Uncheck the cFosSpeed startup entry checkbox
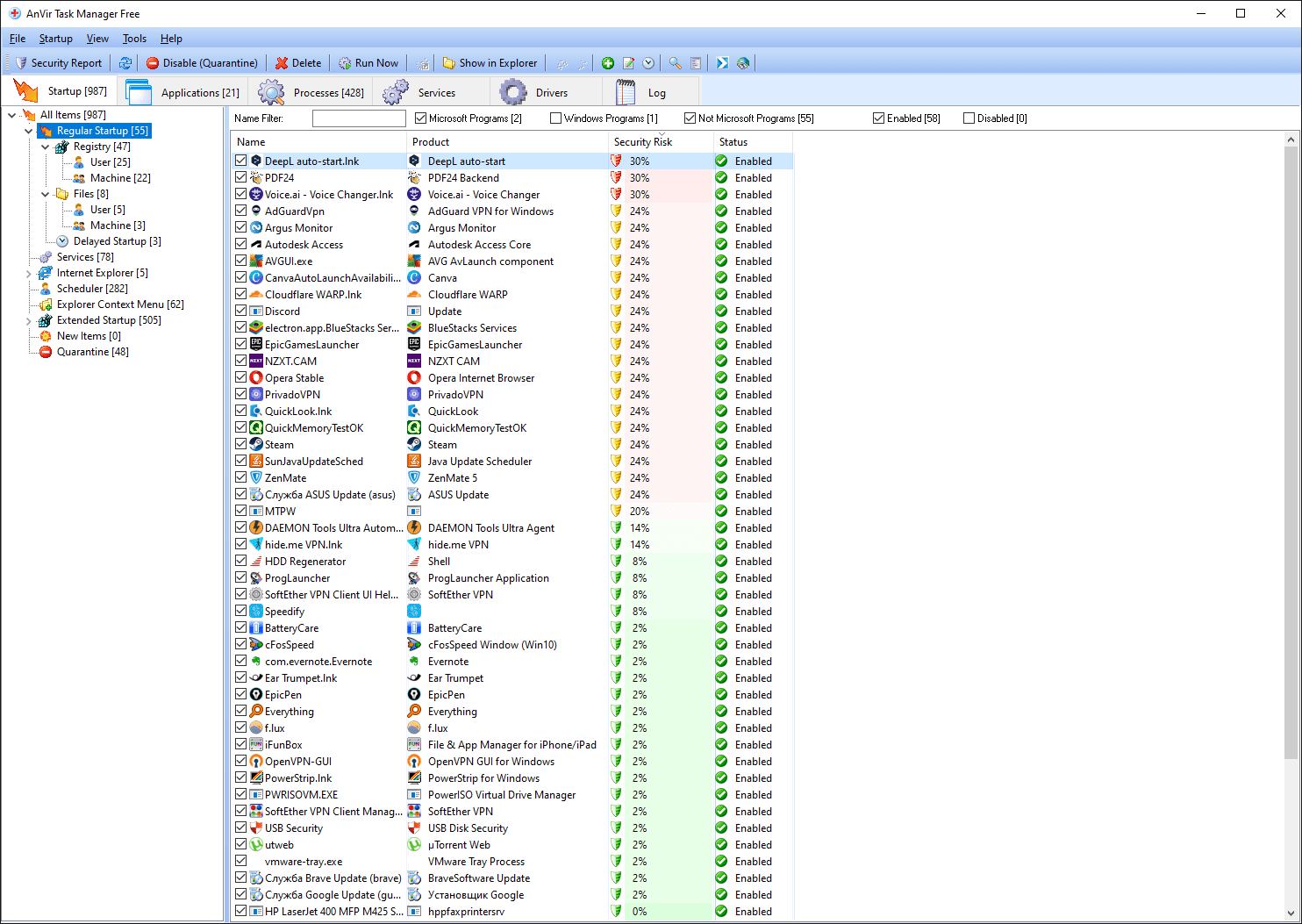Viewport: 1302px width, 924px height. 240,644
